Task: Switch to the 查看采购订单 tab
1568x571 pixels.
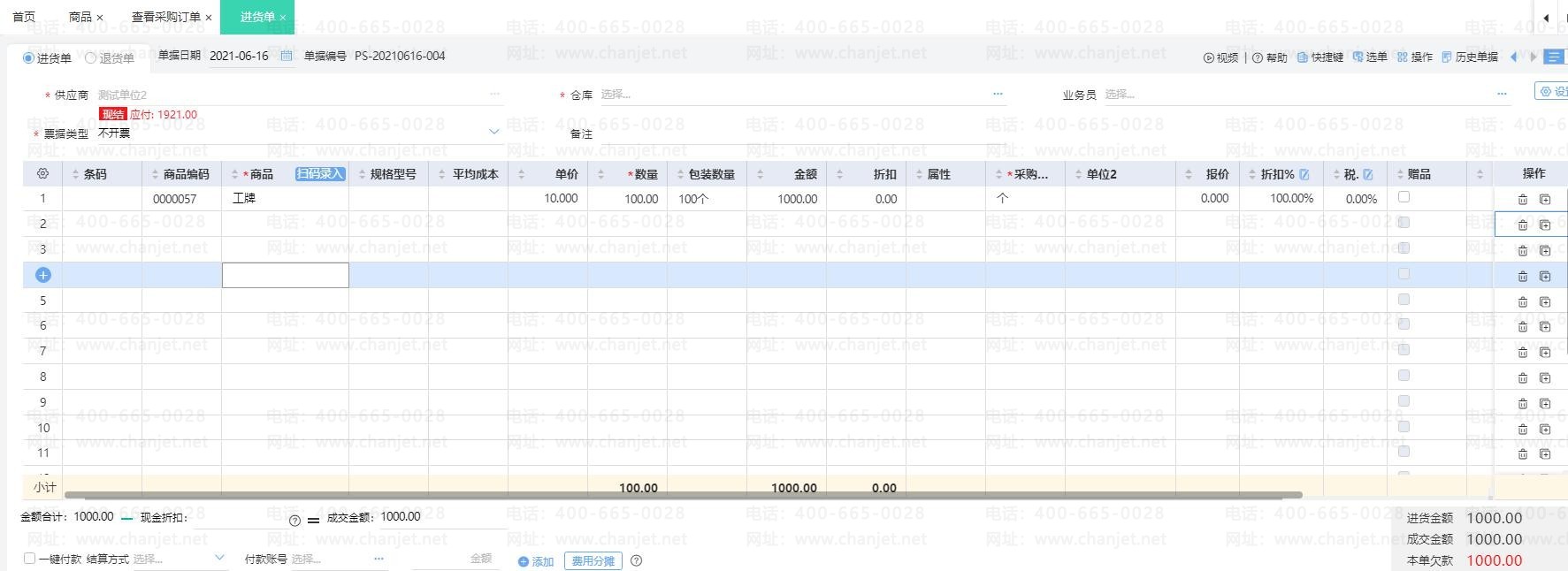Action: pos(165,17)
